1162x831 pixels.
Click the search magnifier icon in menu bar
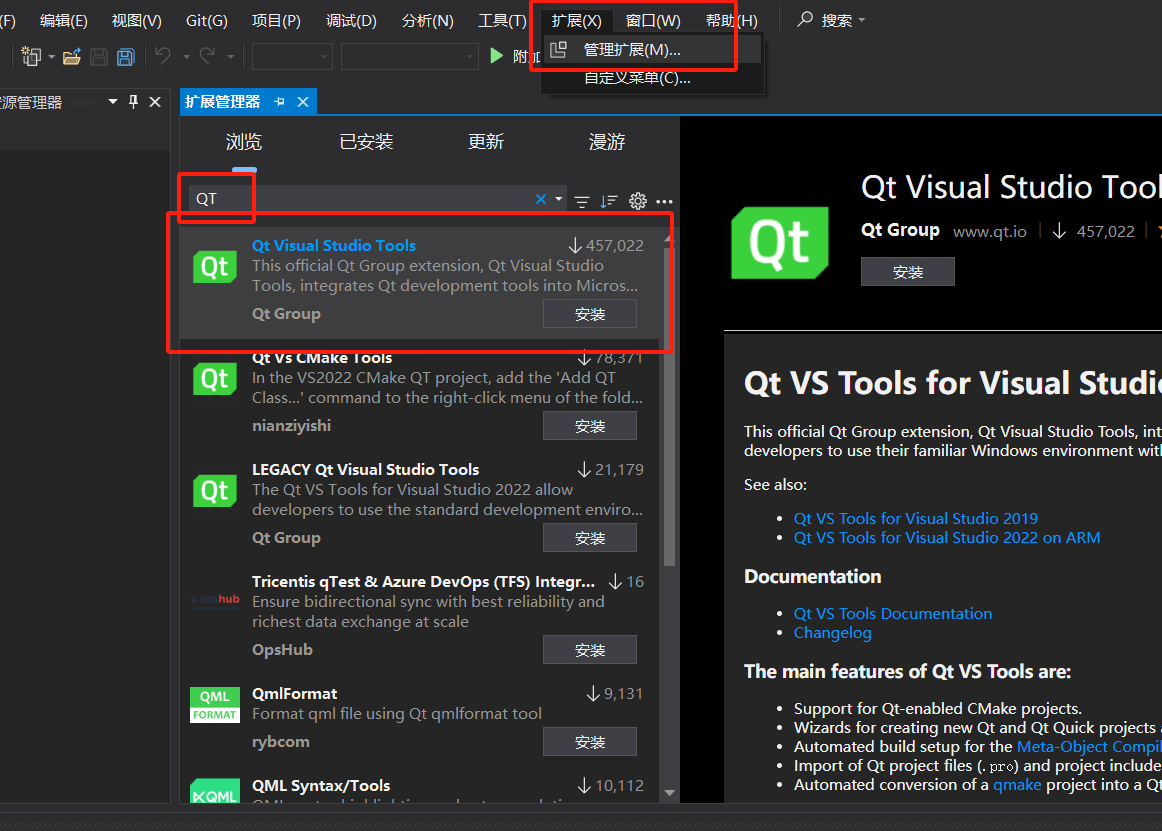(x=805, y=19)
